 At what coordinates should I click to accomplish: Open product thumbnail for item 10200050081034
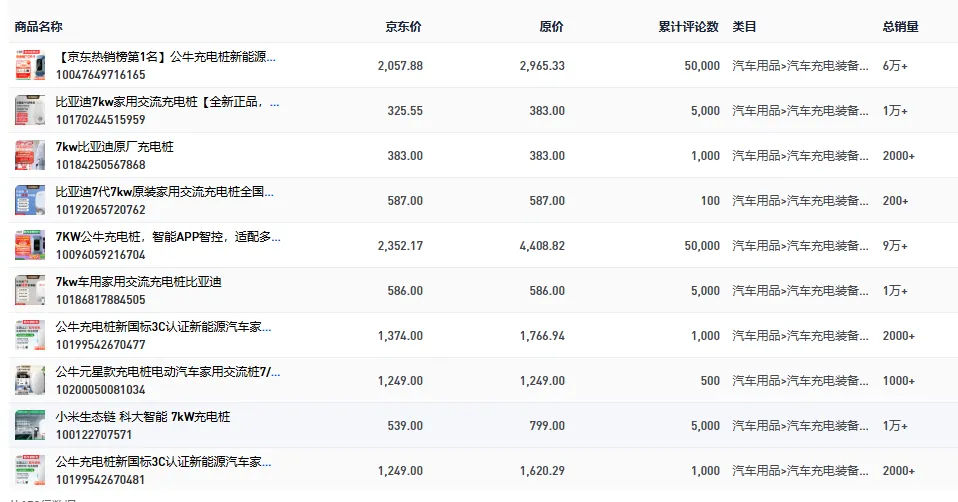(x=30, y=380)
